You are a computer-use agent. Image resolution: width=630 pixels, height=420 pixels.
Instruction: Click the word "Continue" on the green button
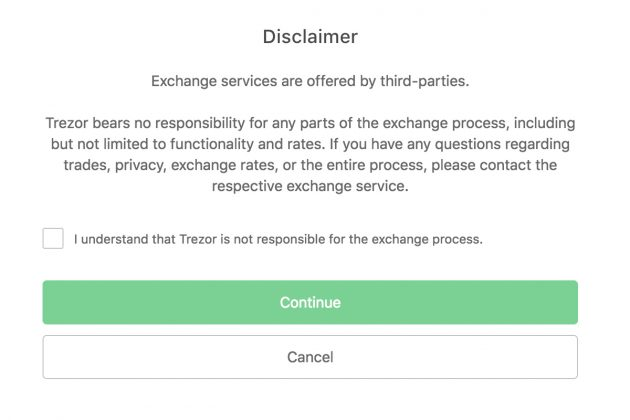click(310, 302)
